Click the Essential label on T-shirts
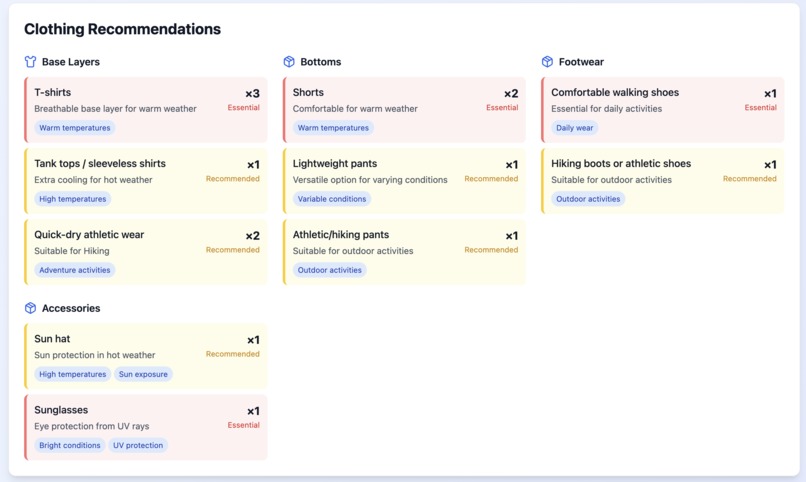Viewport: 806px width, 482px height. (244, 107)
